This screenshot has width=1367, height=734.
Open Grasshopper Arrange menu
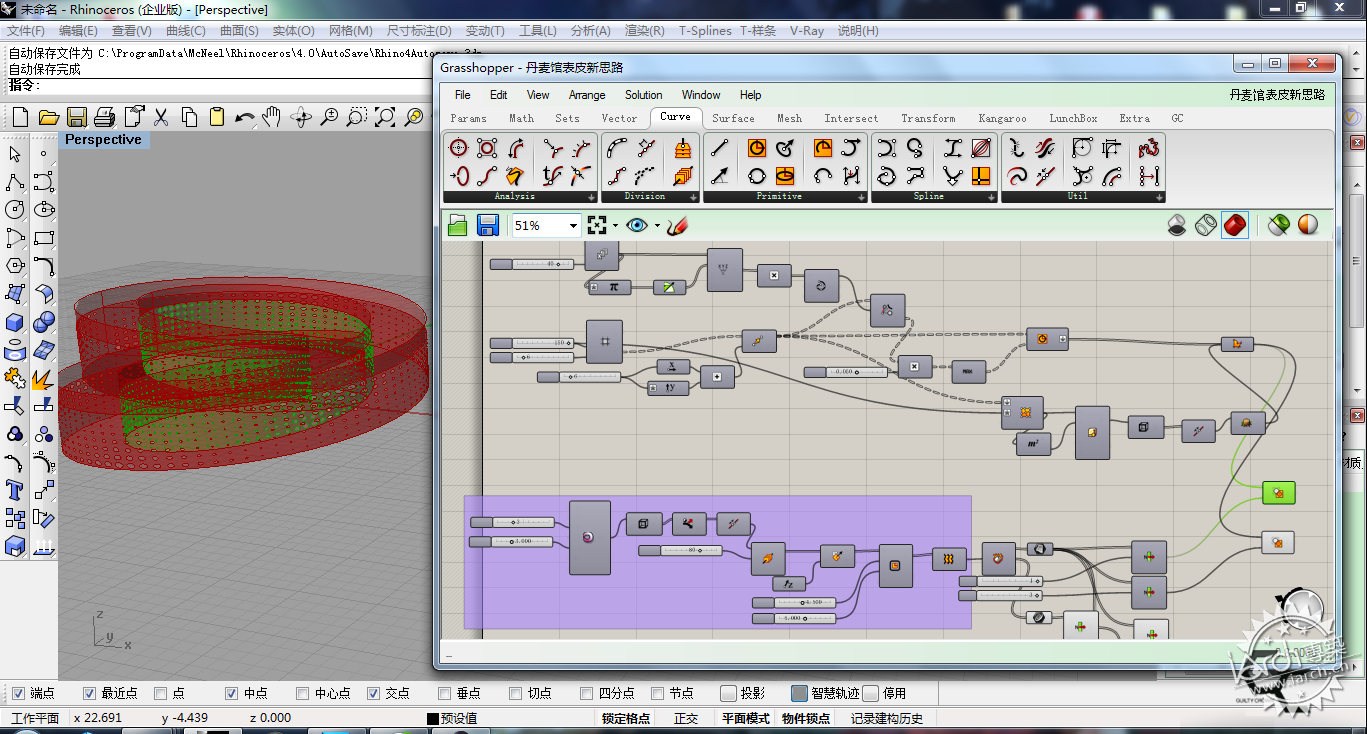587,95
